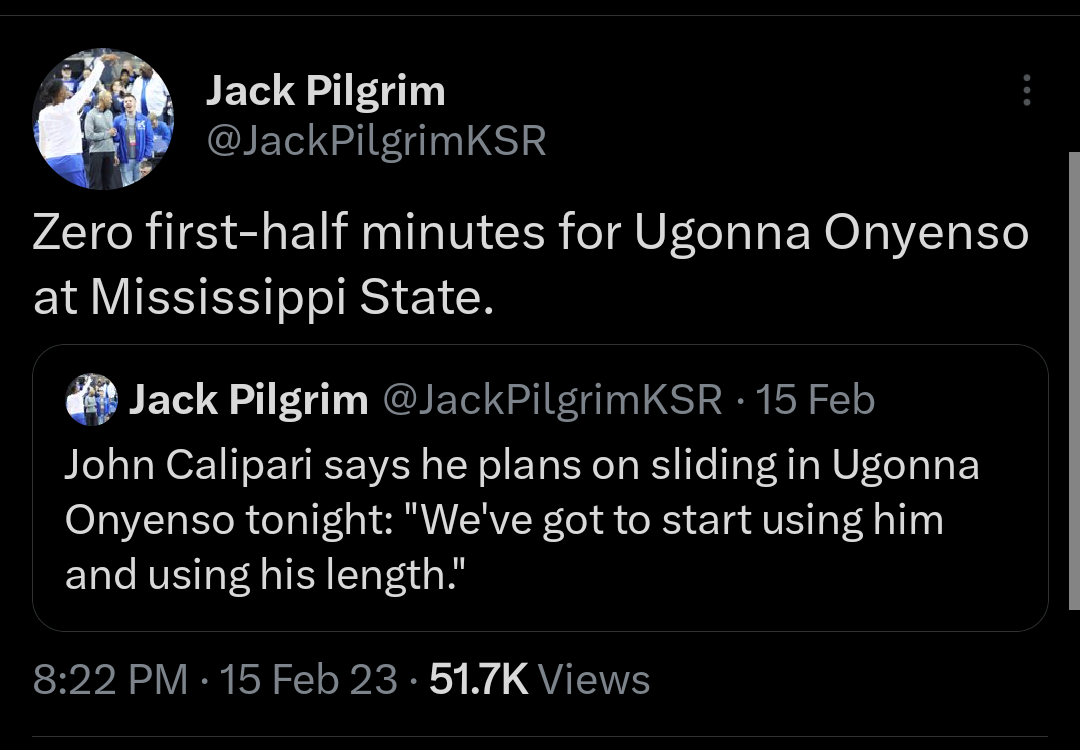Click the vertical scrollbar on the right edge
Image resolution: width=1080 pixels, height=750 pixels.
coord(1074,380)
